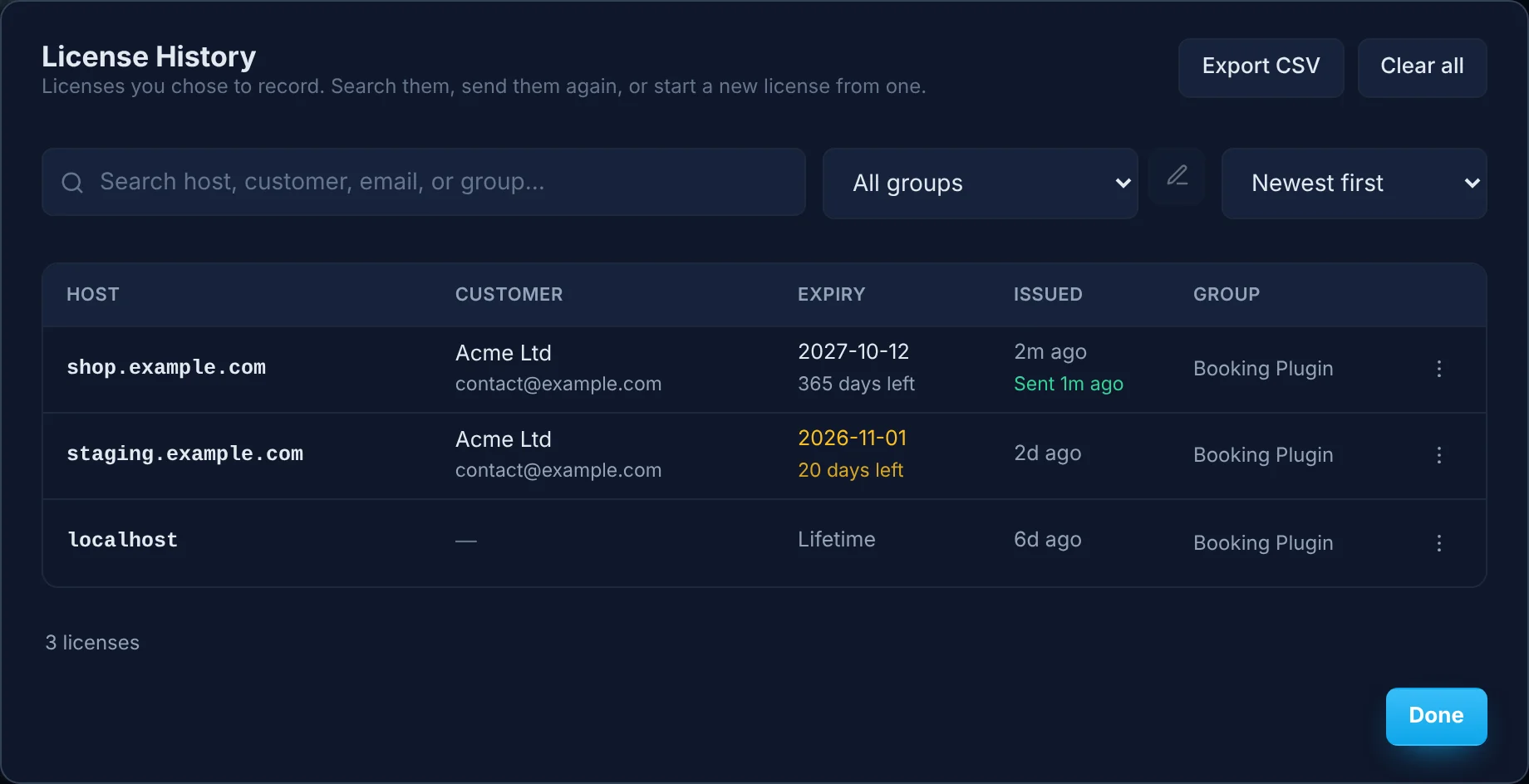Click the 2m ago issued time

(1050, 352)
